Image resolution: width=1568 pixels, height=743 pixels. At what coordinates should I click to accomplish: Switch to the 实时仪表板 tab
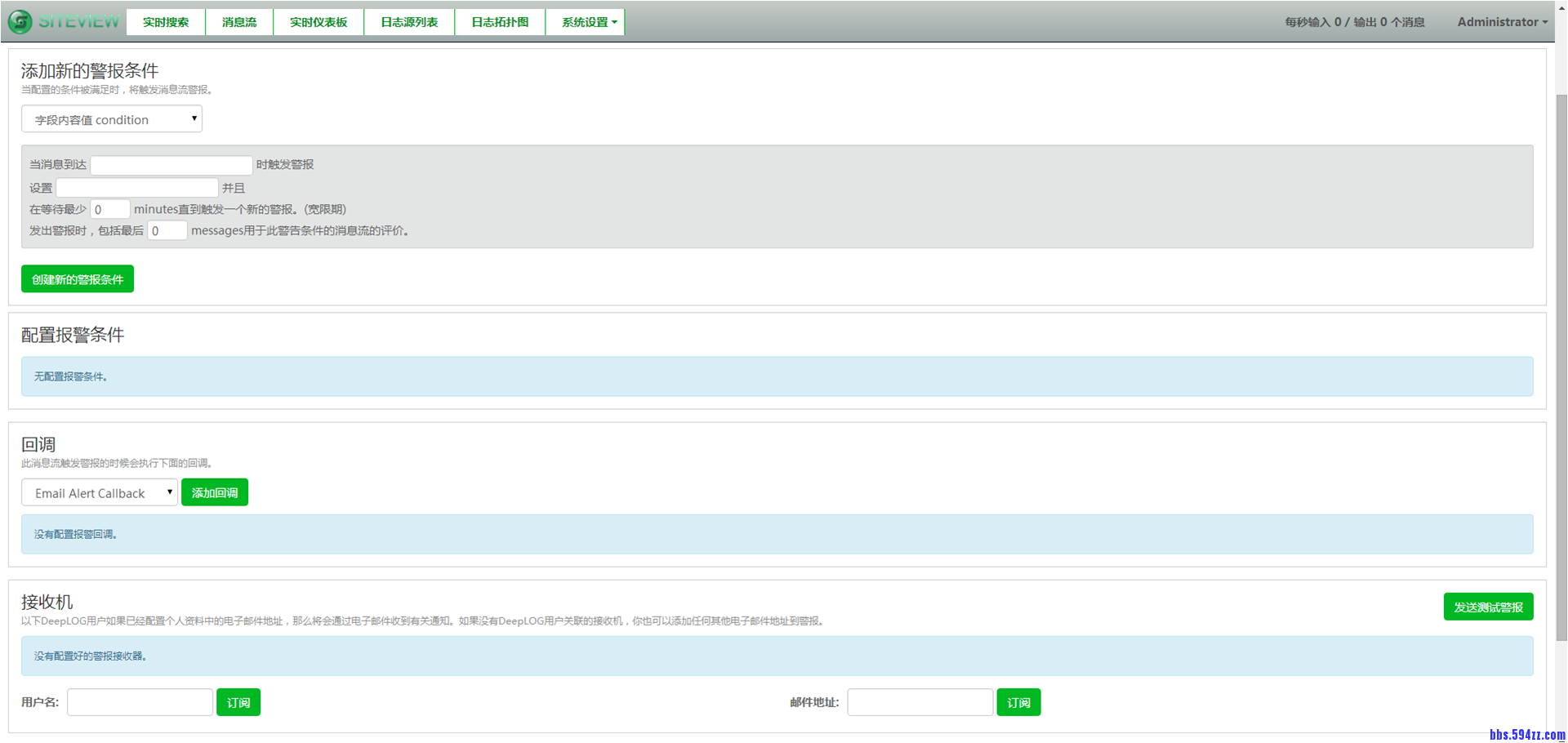pos(318,22)
